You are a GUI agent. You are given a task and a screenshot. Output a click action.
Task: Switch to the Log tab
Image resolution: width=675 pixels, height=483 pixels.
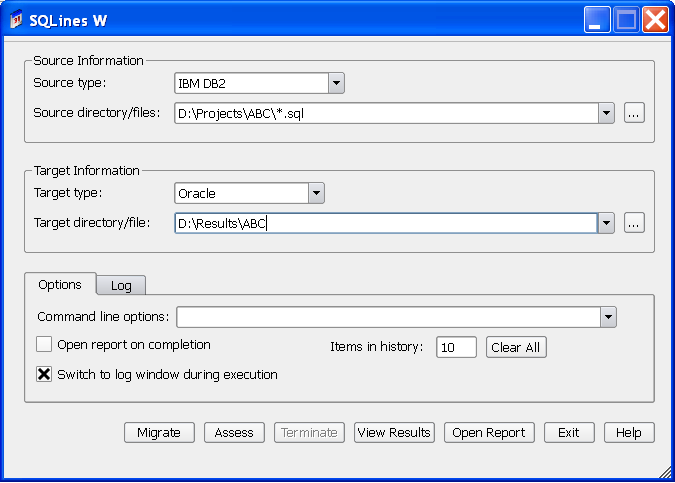tap(121, 286)
